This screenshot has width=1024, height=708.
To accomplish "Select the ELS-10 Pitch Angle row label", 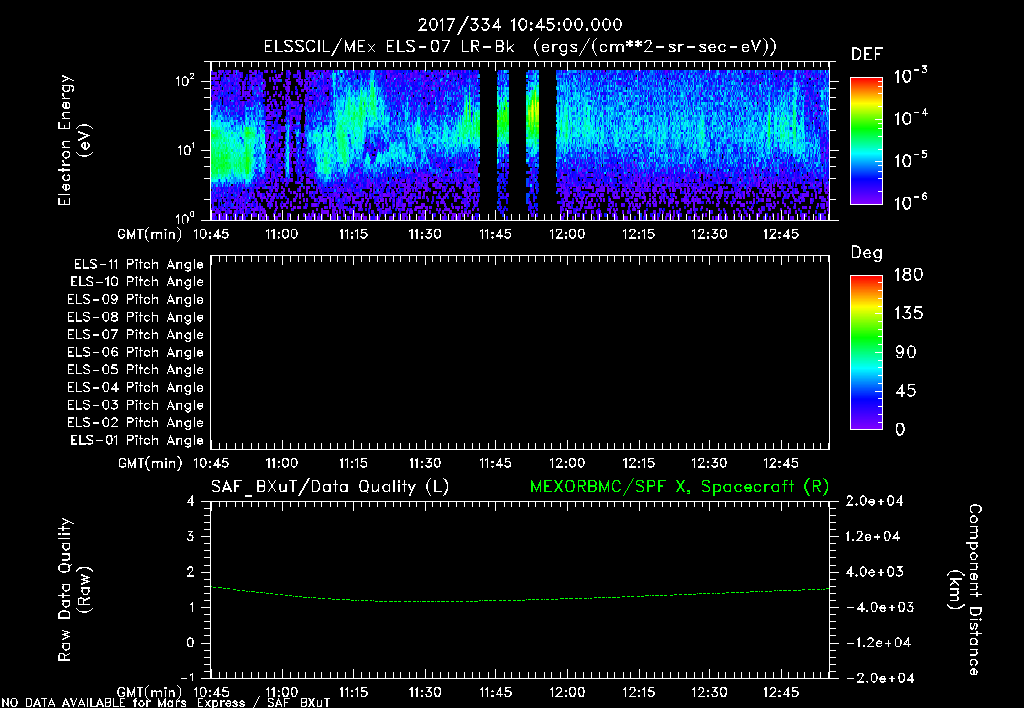I will pyautogui.click(x=137, y=282).
